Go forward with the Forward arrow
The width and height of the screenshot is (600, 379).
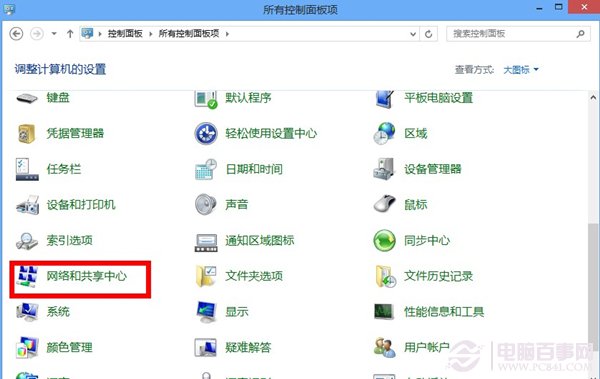point(37,34)
